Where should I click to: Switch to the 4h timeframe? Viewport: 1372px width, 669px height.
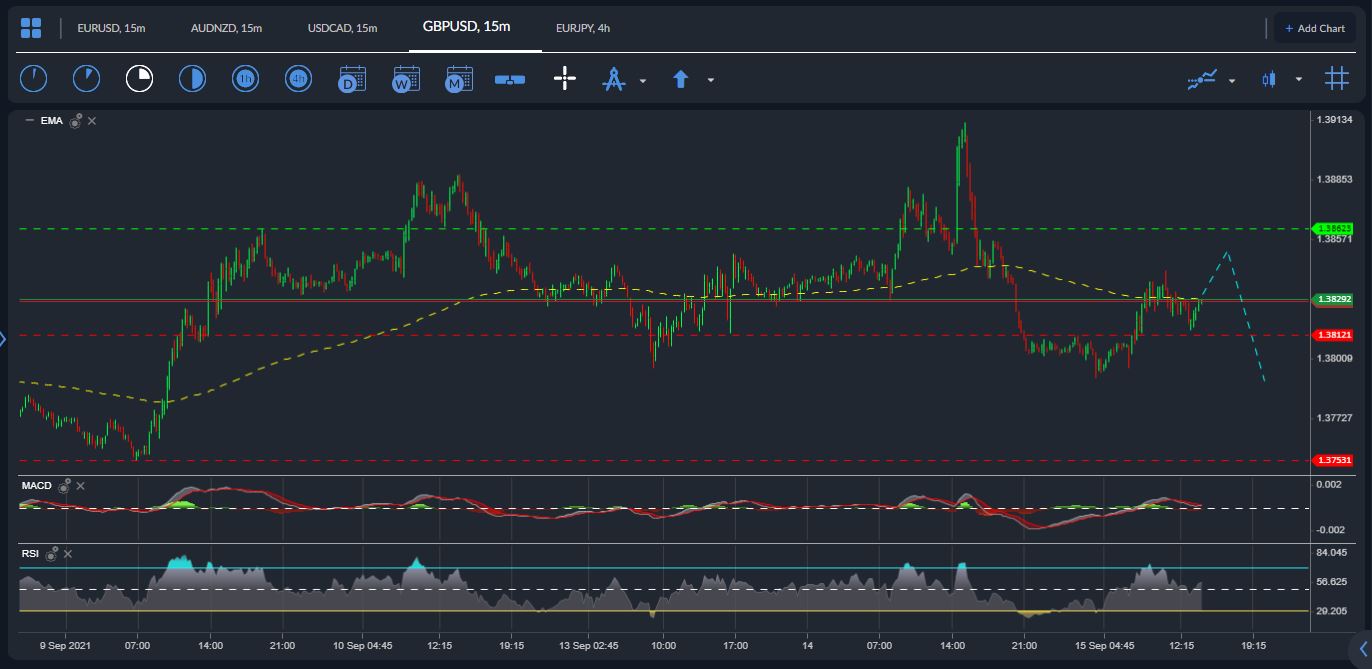pyautogui.click(x=298, y=79)
